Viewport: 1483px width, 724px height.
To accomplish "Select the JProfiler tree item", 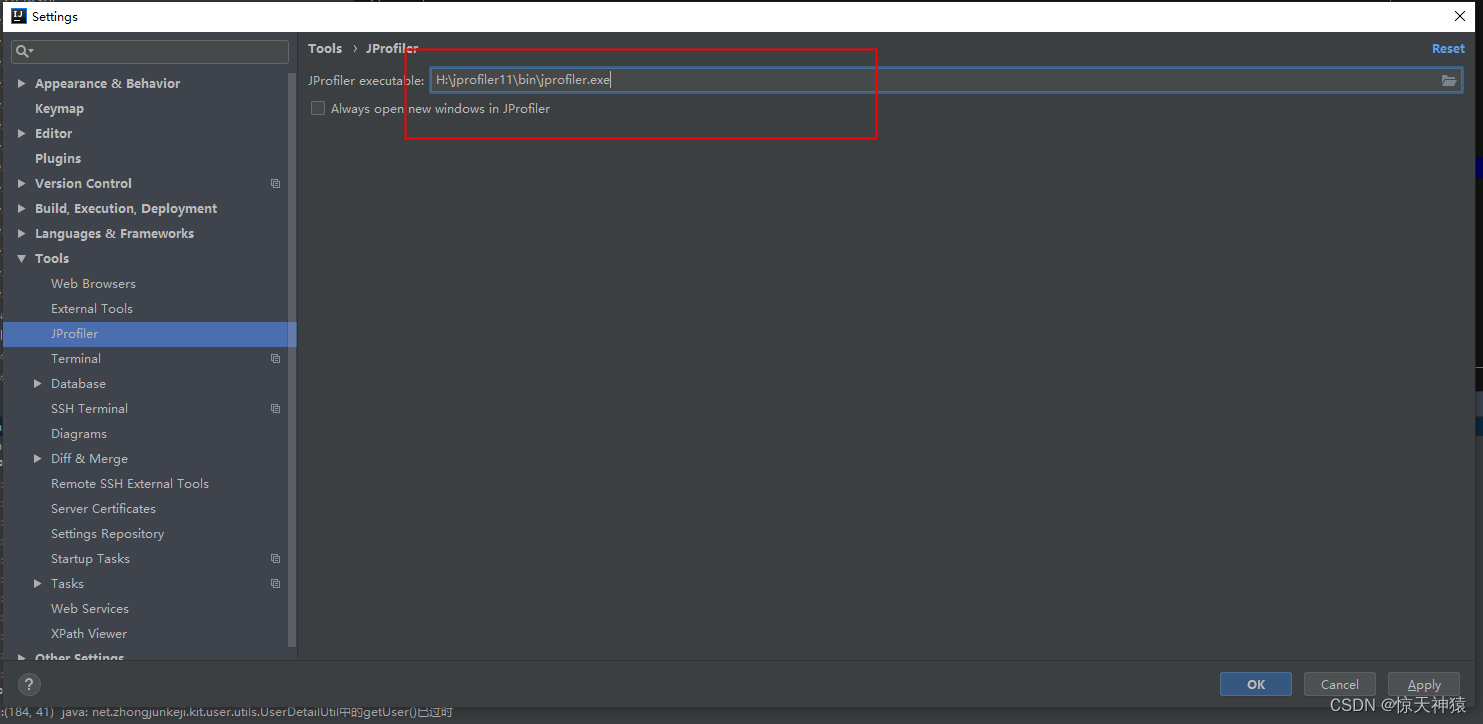I will 150,334.
